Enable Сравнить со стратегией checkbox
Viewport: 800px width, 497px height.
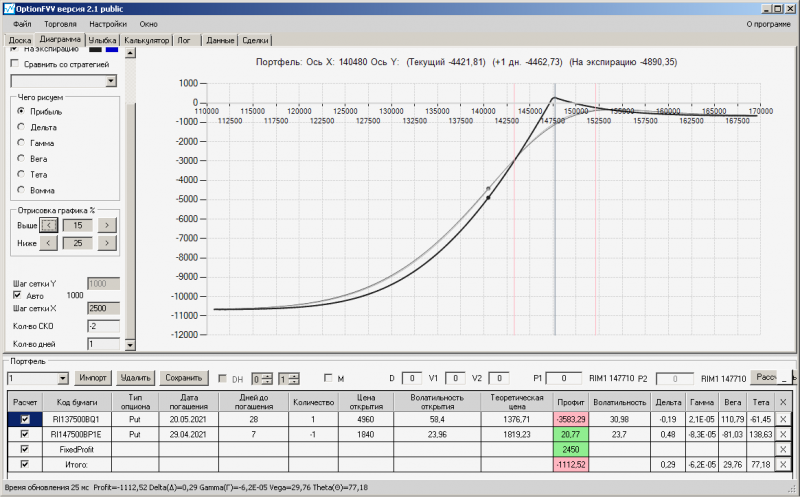pyautogui.click(x=14, y=63)
